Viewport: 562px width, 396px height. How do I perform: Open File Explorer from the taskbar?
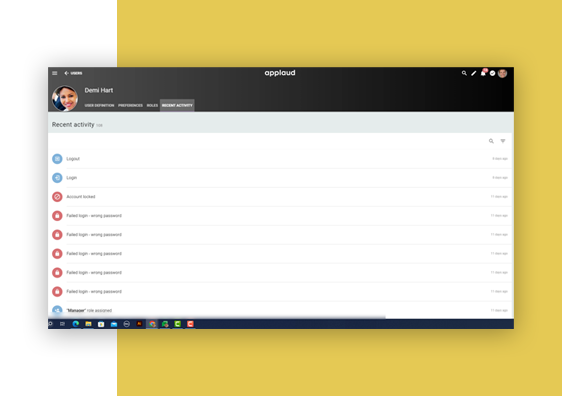[x=88, y=324]
